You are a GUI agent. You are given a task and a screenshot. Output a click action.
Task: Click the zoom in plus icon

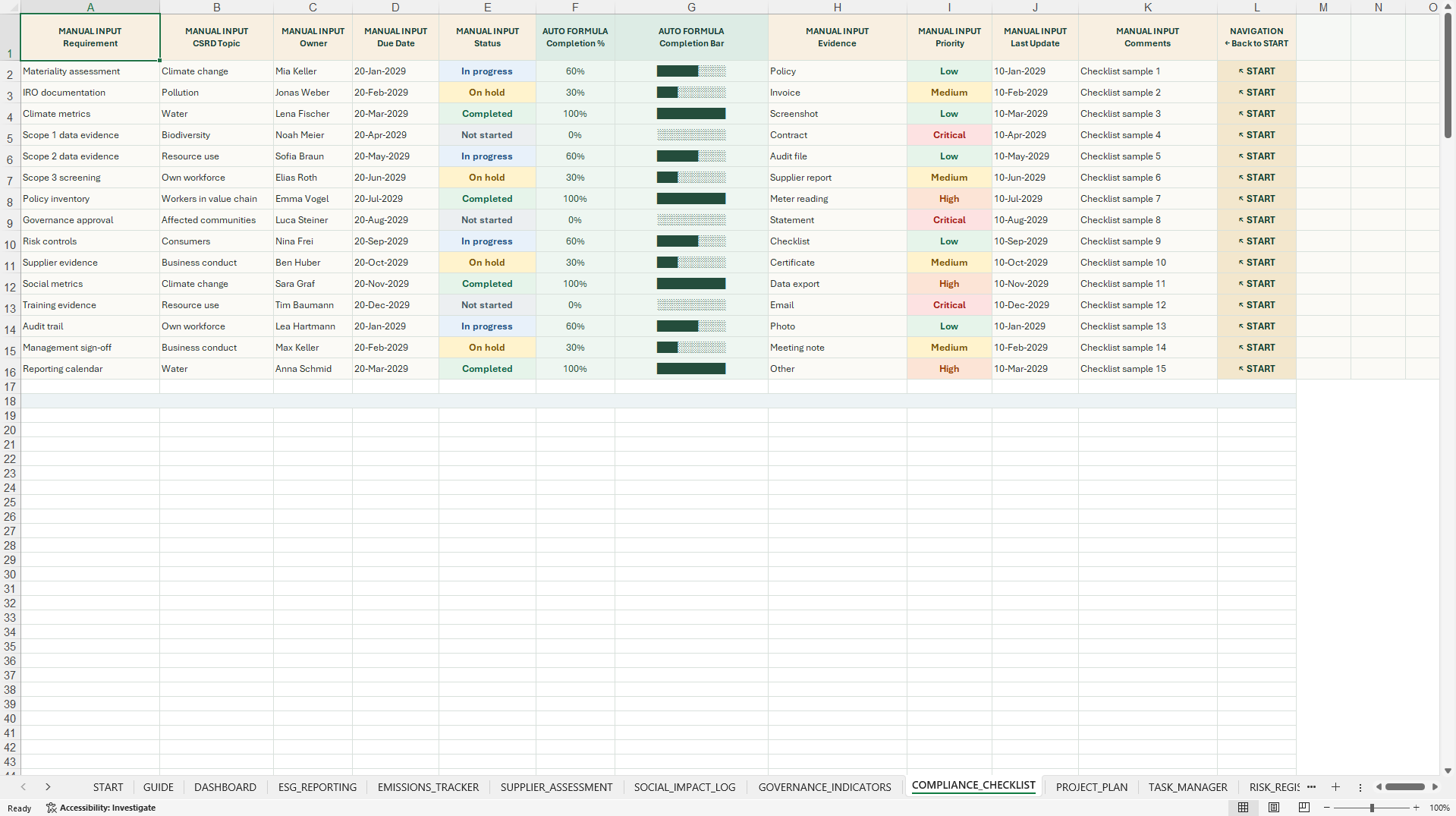[1416, 808]
